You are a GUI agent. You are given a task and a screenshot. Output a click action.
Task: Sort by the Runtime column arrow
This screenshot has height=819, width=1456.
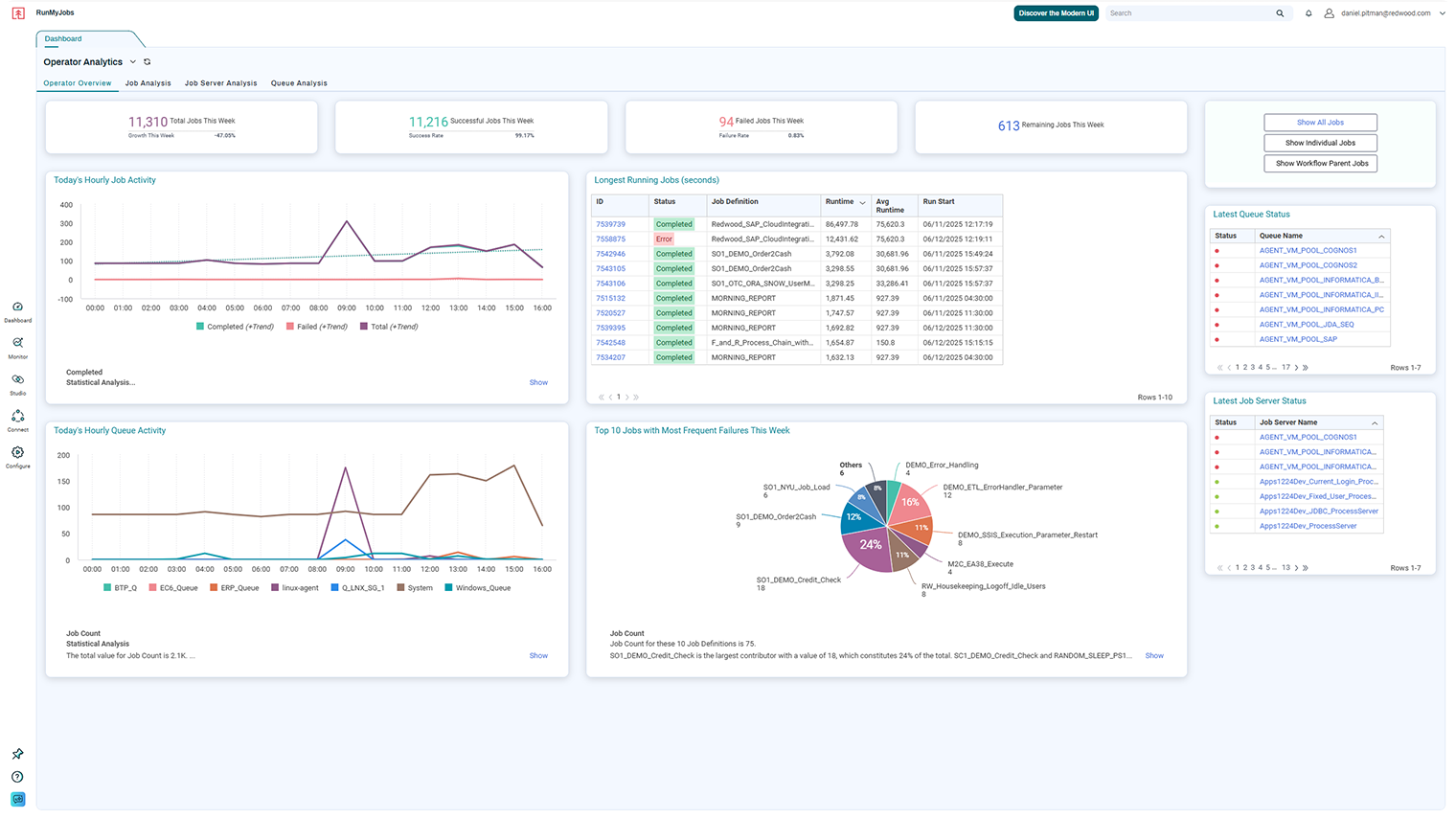[x=862, y=202]
